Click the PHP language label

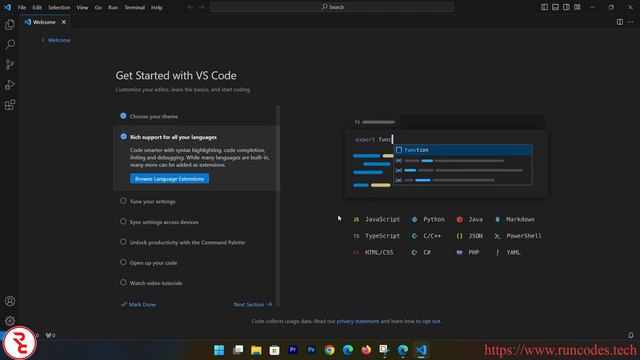tap(474, 253)
